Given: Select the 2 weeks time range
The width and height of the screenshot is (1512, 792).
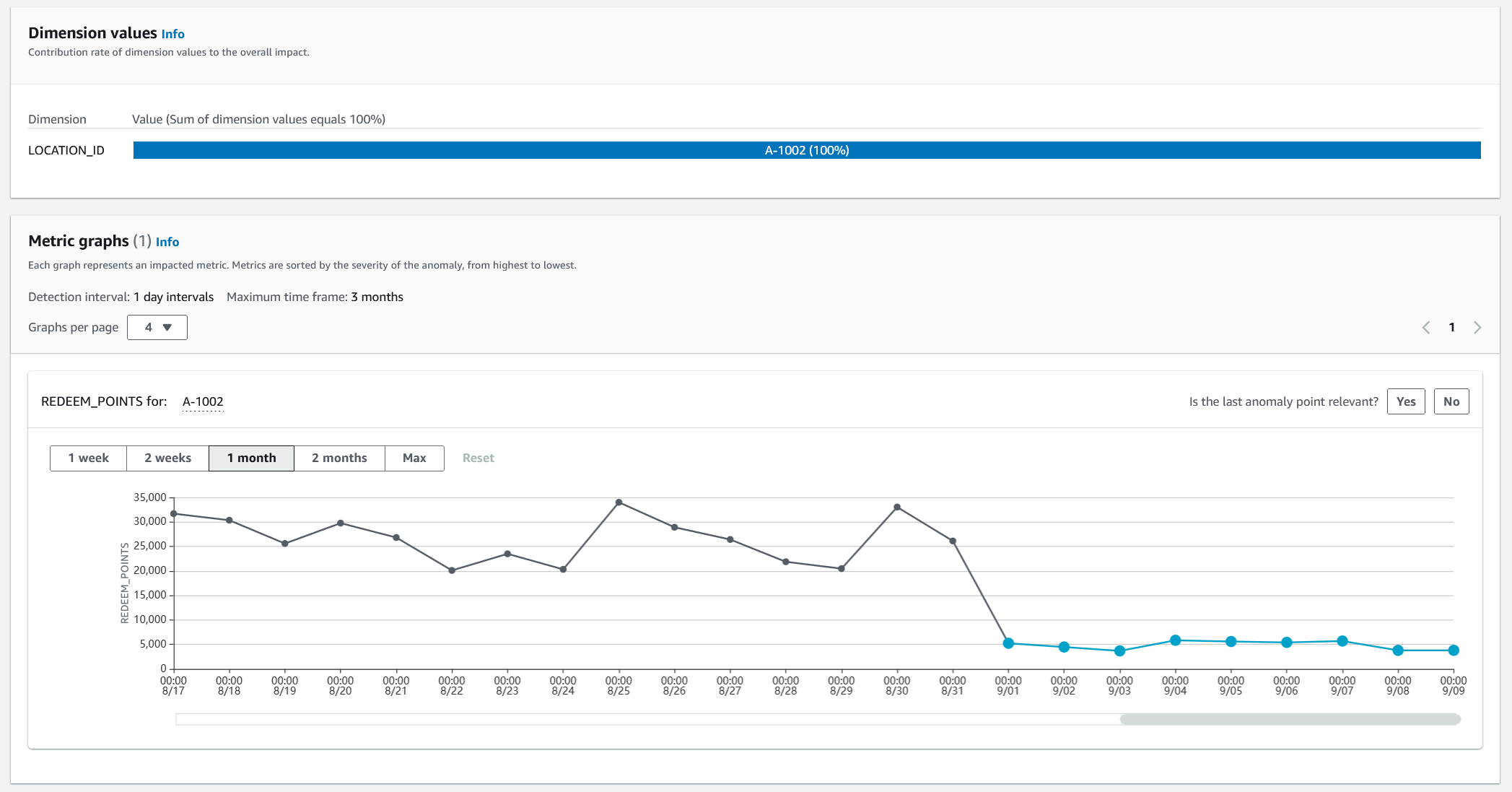Looking at the screenshot, I should (167, 458).
